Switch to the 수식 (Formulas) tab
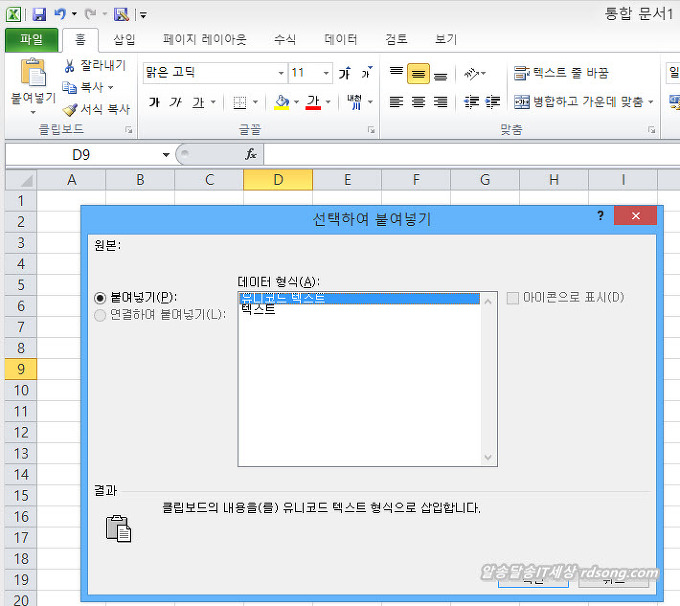The height and width of the screenshot is (606, 680). point(284,40)
